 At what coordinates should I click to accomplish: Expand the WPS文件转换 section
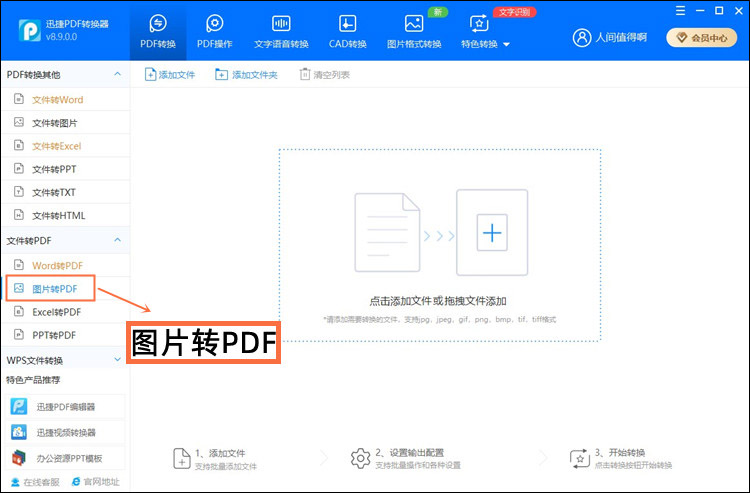[117, 360]
